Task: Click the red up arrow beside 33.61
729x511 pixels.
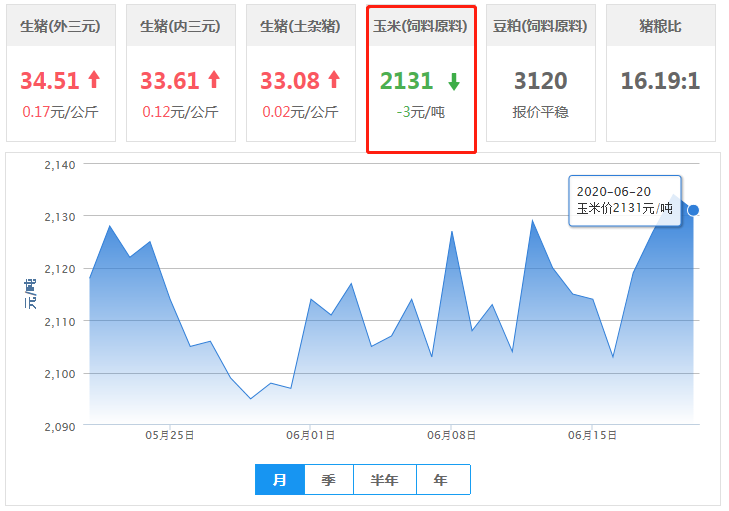Action: point(214,80)
